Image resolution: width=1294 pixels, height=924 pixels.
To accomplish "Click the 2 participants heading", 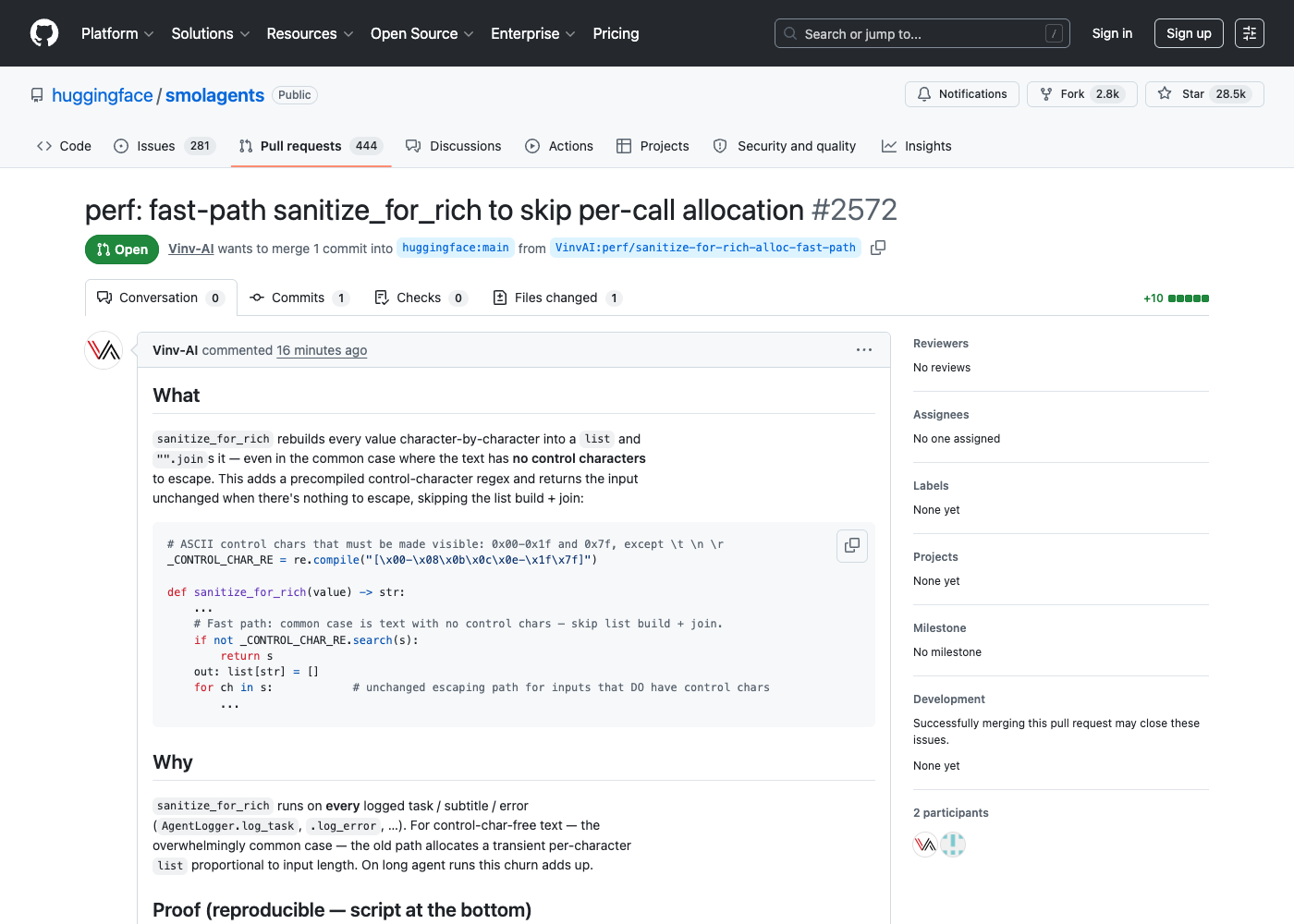I will 951,813.
